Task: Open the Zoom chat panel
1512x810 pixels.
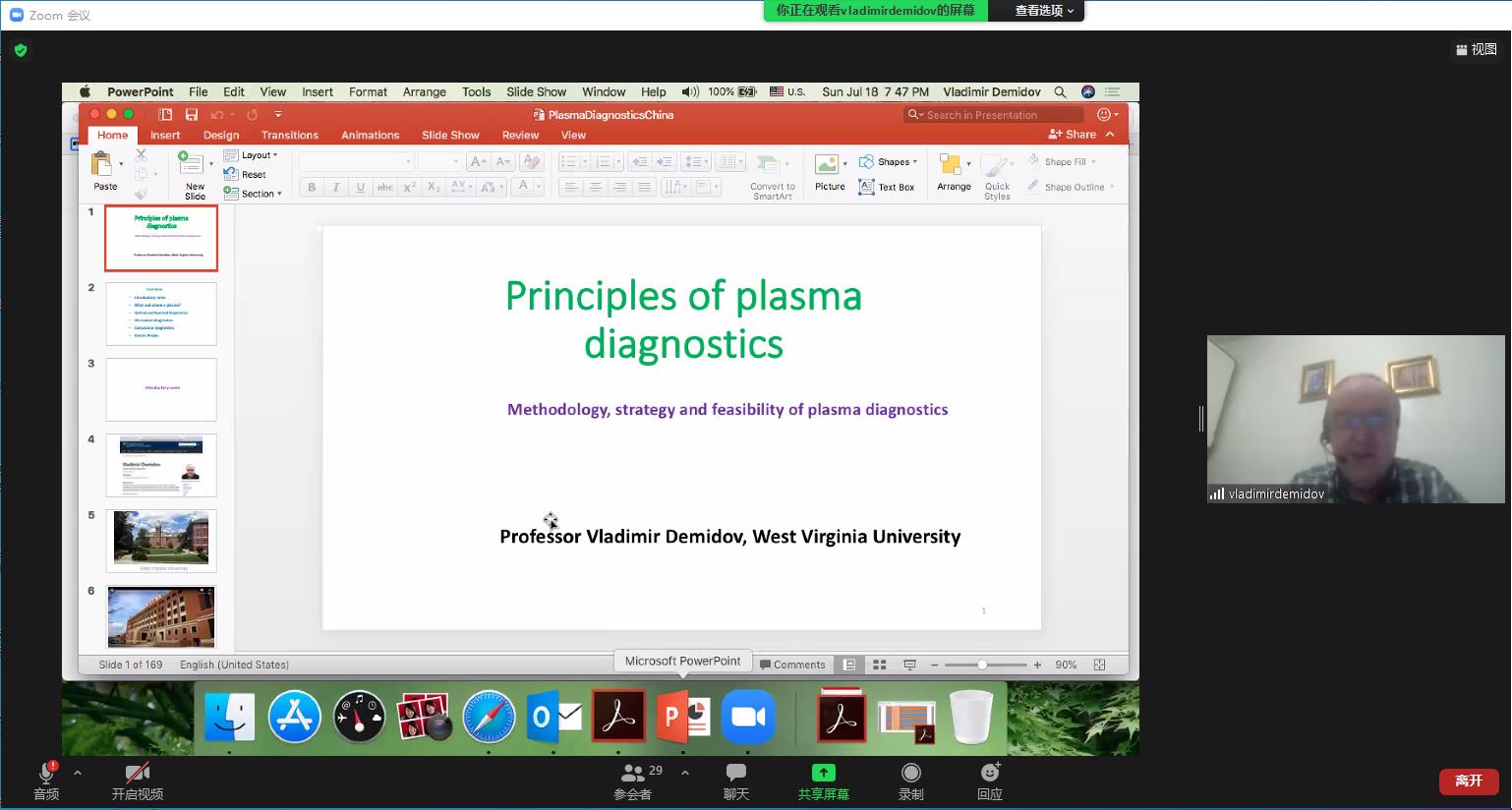Action: [x=735, y=774]
